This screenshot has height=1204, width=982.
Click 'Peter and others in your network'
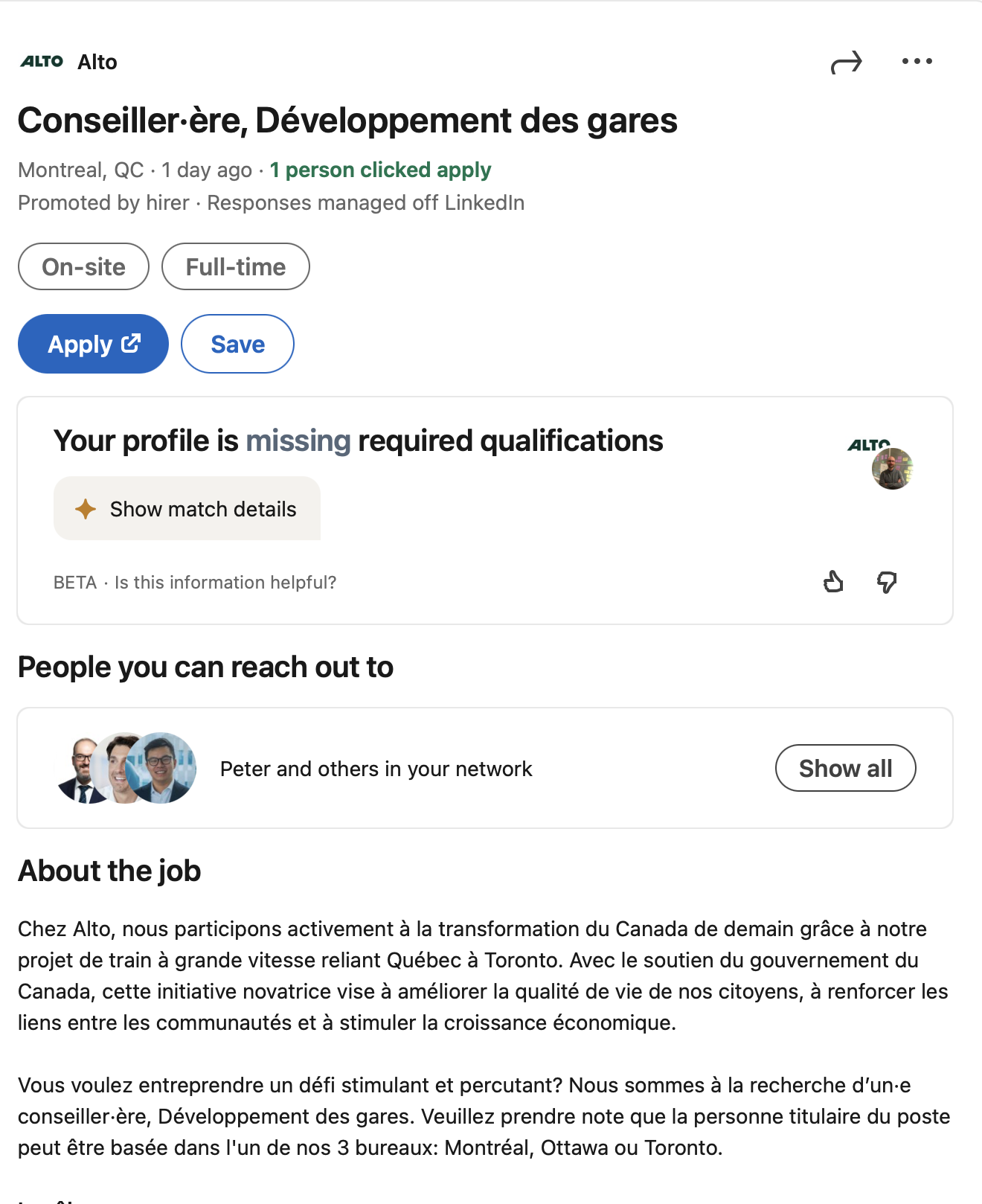376,769
